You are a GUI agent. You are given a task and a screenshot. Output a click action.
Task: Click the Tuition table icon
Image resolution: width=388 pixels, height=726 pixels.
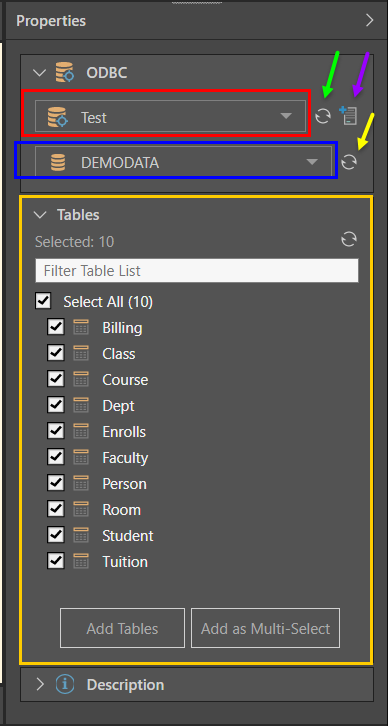[x=81, y=562]
